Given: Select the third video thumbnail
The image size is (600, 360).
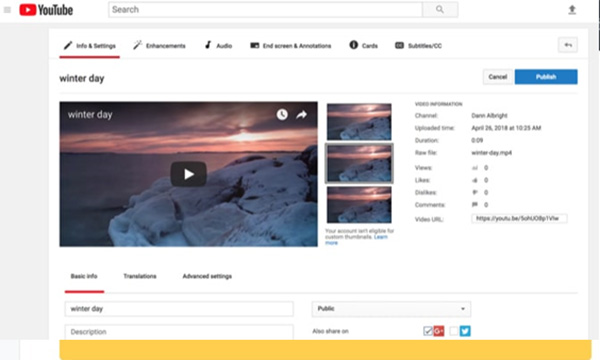Looking at the screenshot, I should [359, 205].
